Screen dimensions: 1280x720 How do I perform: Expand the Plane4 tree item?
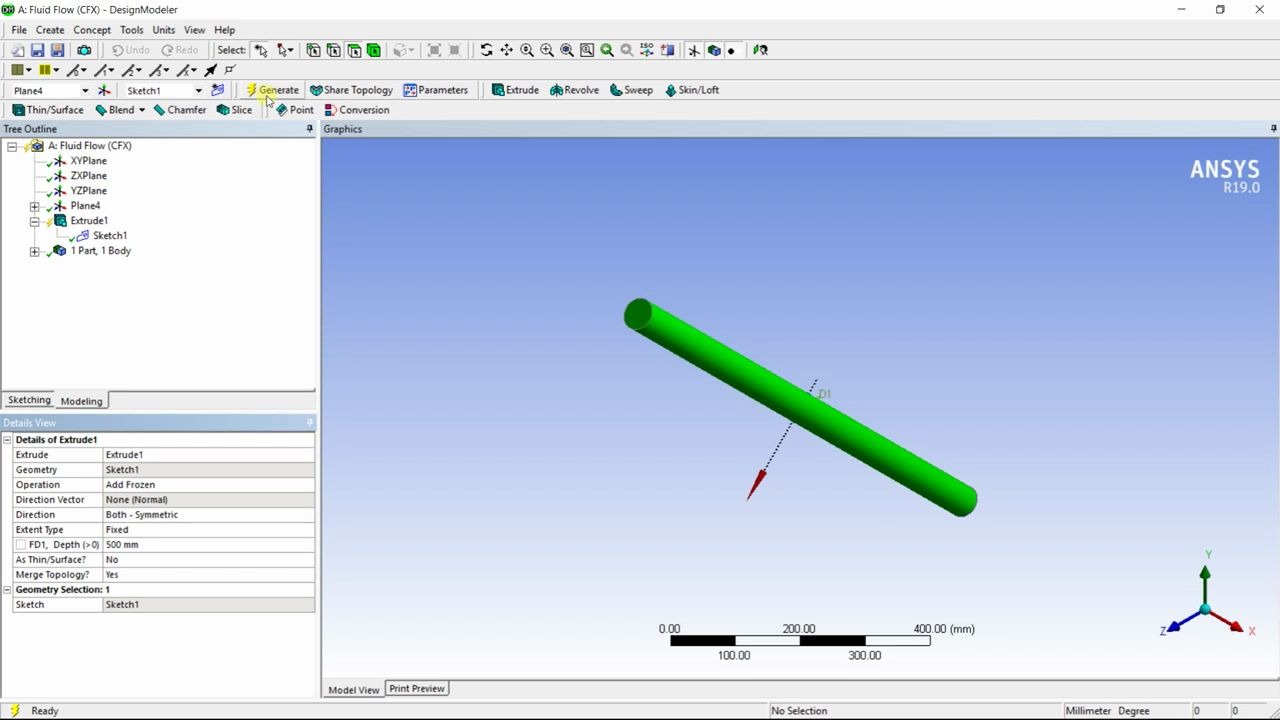coord(34,205)
